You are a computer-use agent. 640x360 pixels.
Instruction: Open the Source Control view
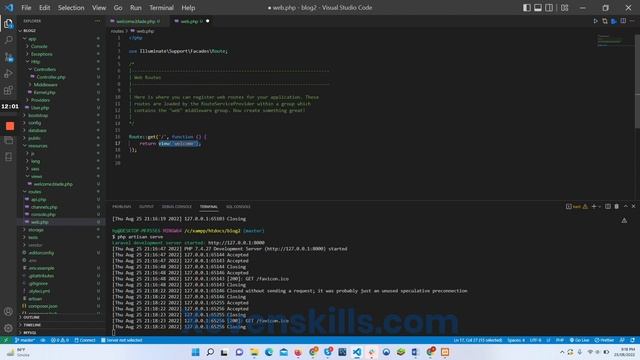pyautogui.click(x=8, y=57)
